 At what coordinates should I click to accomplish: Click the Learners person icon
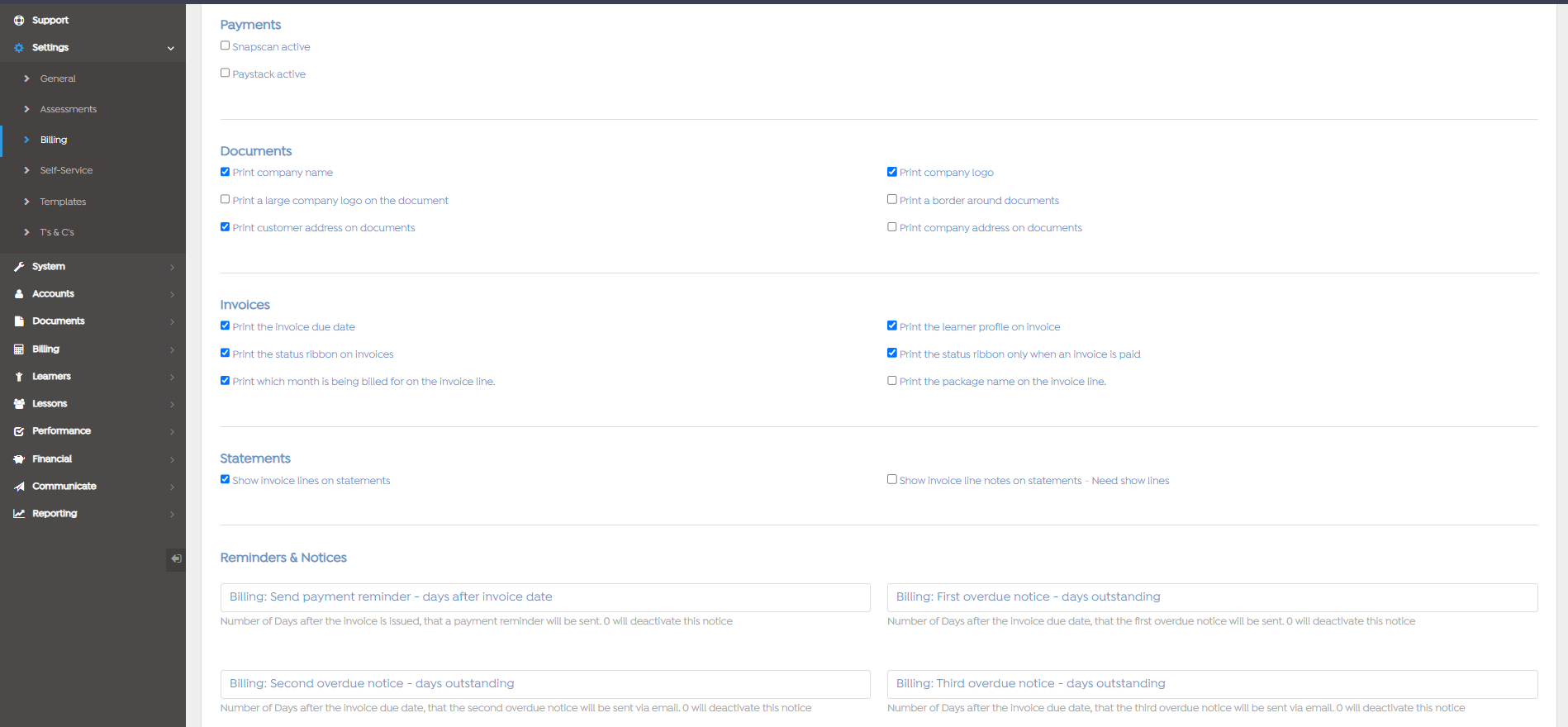19,377
